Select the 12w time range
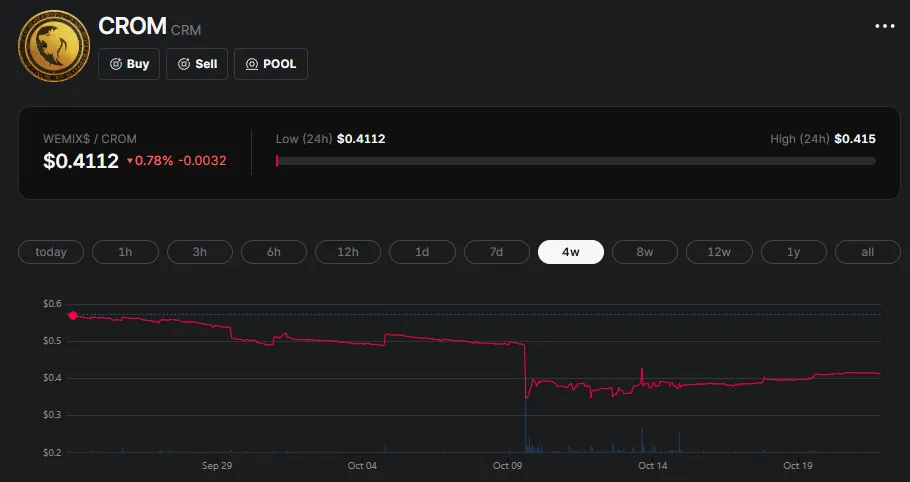Image resolution: width=910 pixels, height=482 pixels. 720,252
